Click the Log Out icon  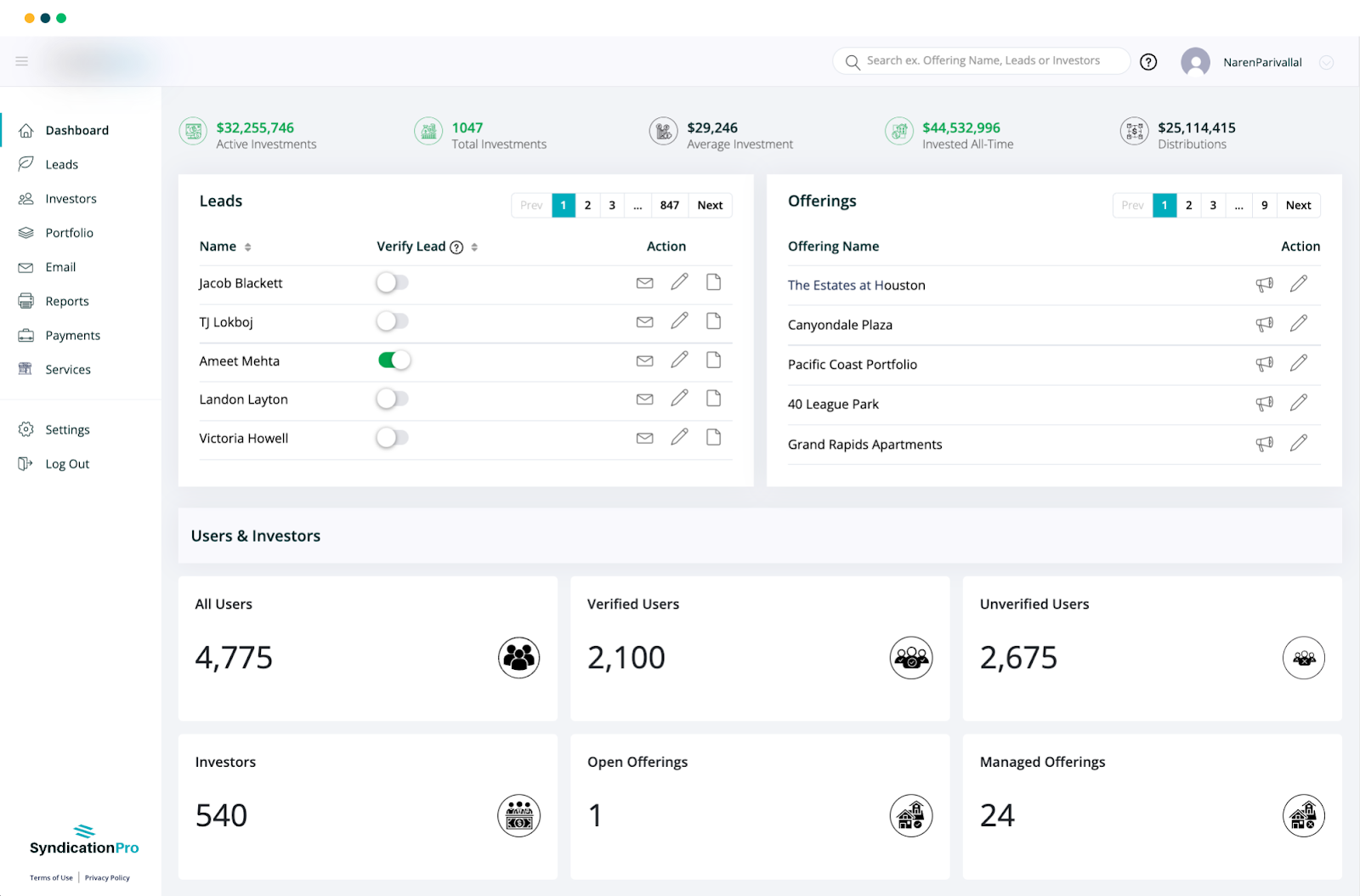[x=26, y=463]
